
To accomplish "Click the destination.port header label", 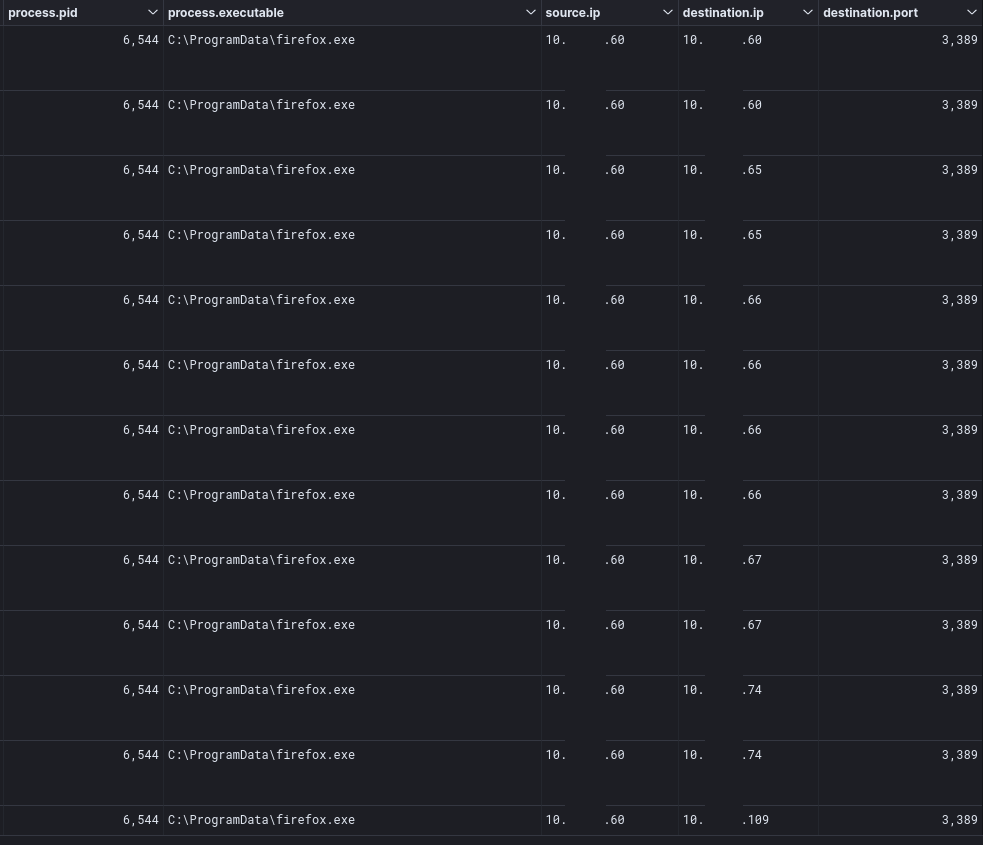I will click(870, 13).
